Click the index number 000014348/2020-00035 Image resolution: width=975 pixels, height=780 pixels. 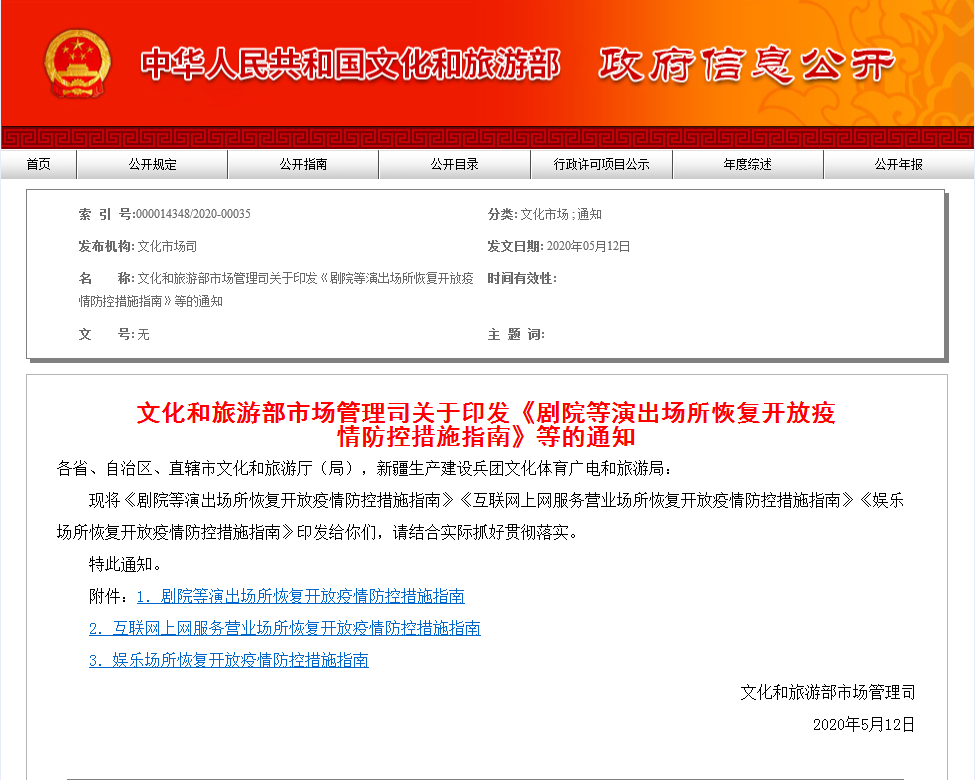click(x=192, y=215)
